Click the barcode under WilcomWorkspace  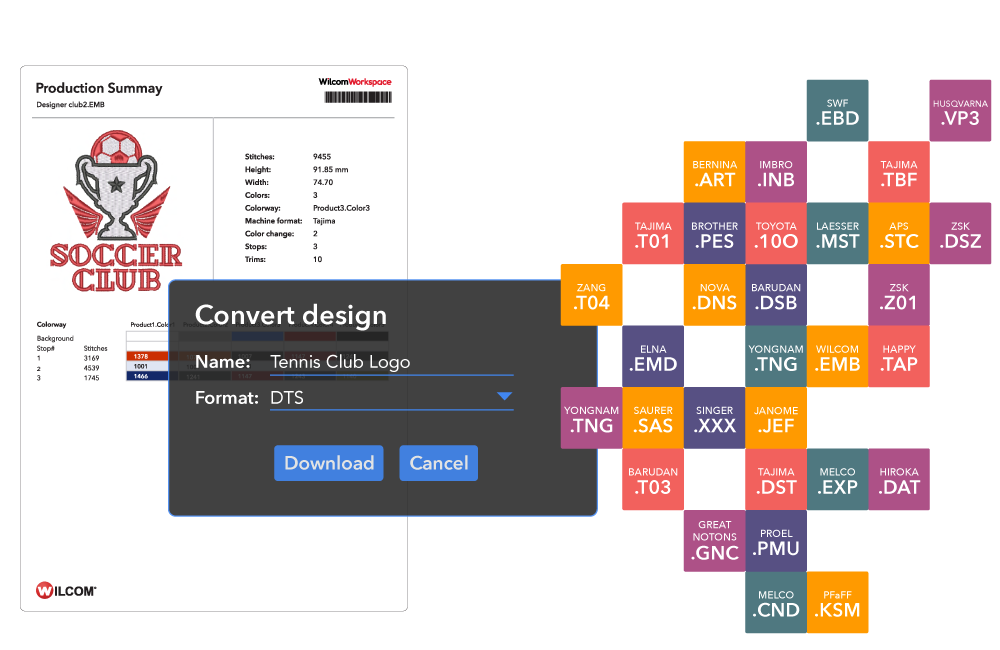click(356, 97)
